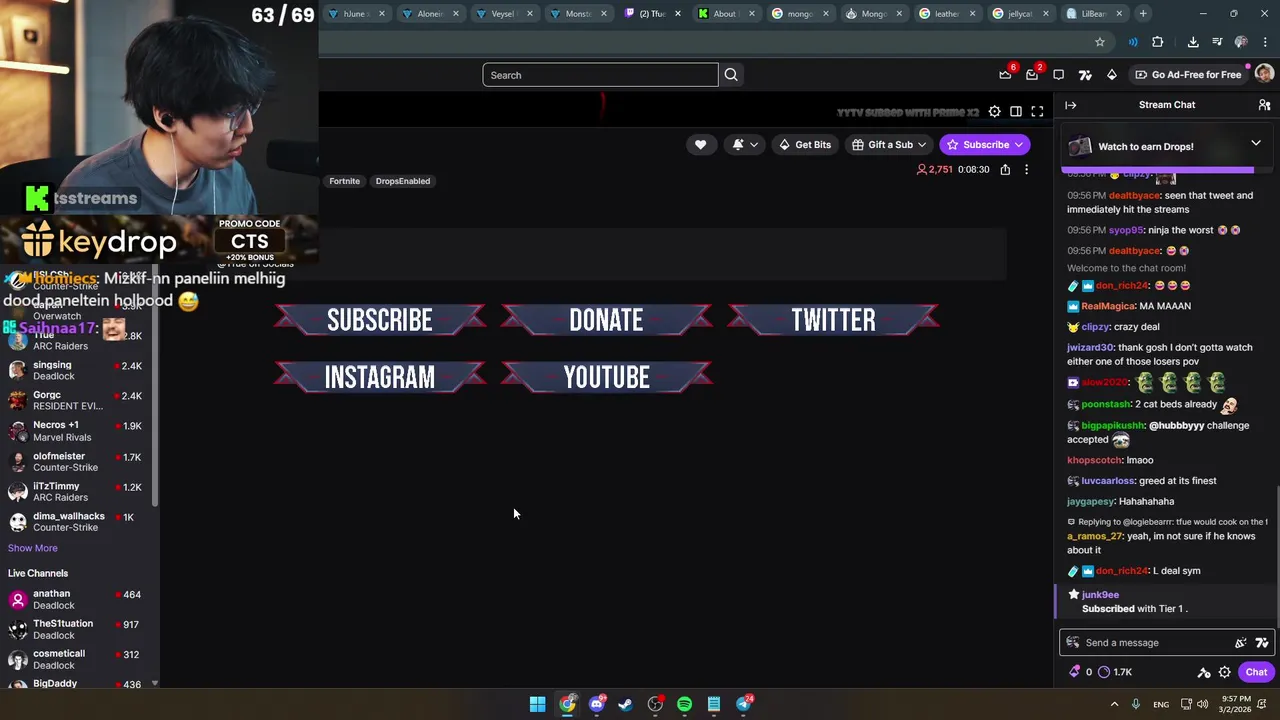Open Windows Start menu
This screenshot has width=1280, height=720.
click(538, 704)
